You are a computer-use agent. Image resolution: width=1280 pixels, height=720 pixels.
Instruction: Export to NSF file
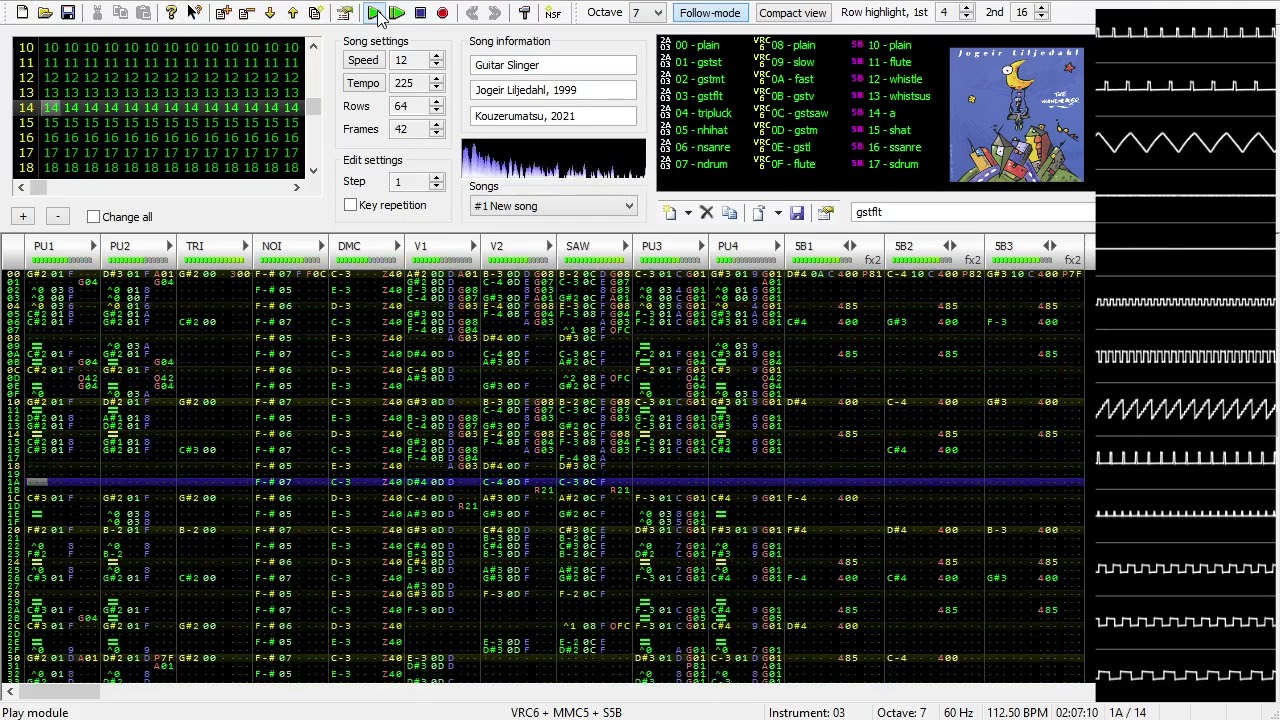coord(553,13)
